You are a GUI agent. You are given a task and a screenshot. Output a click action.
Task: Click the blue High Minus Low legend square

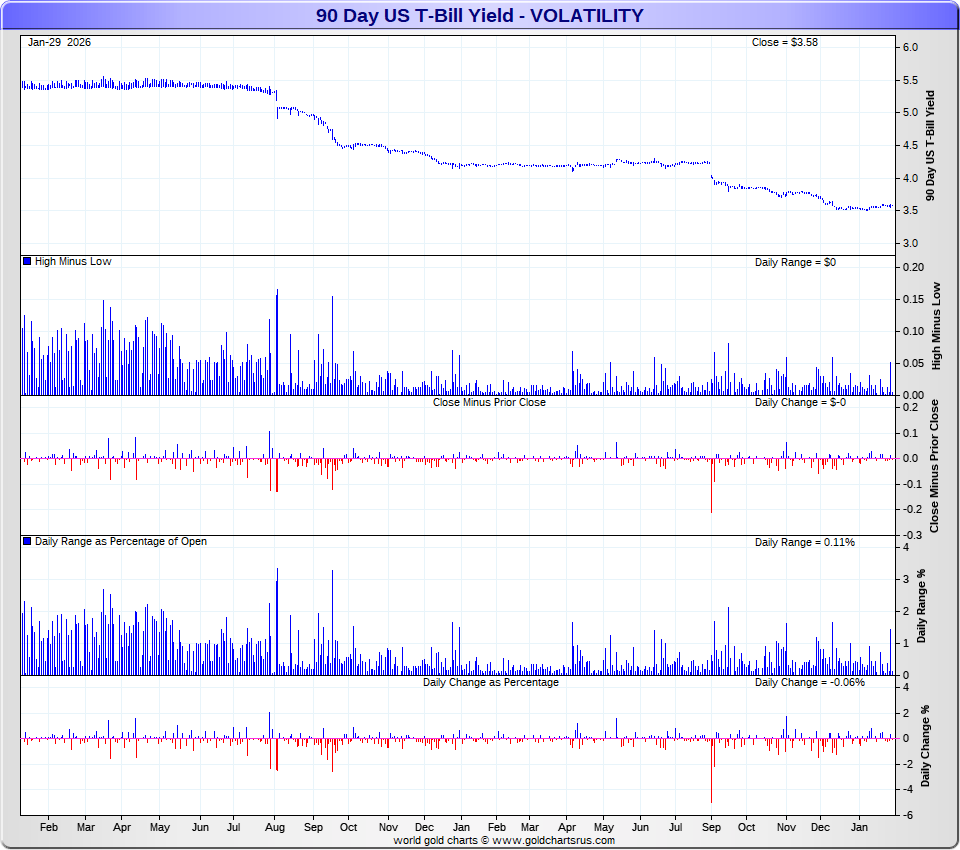coord(27,261)
